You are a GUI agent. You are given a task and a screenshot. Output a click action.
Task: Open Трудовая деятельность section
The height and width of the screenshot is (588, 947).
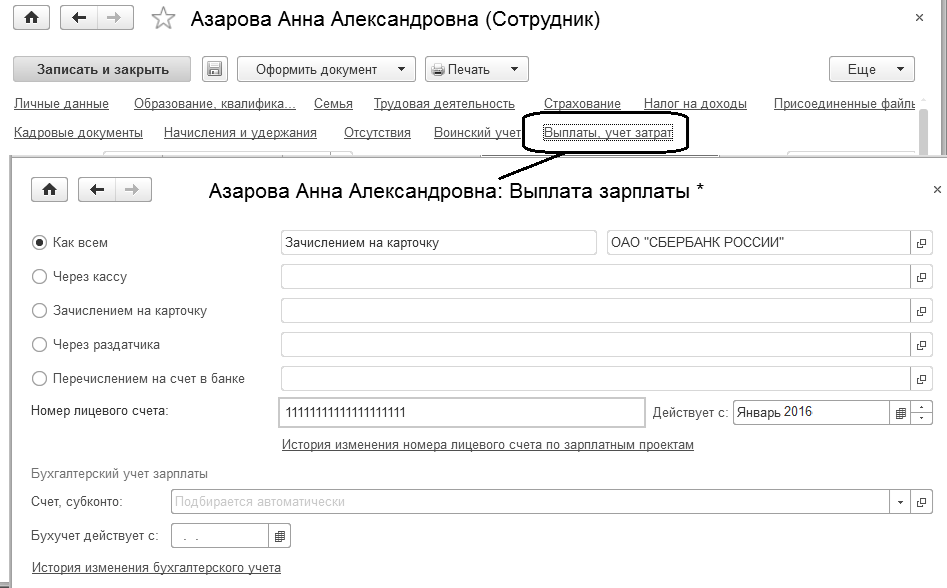pyautogui.click(x=444, y=104)
